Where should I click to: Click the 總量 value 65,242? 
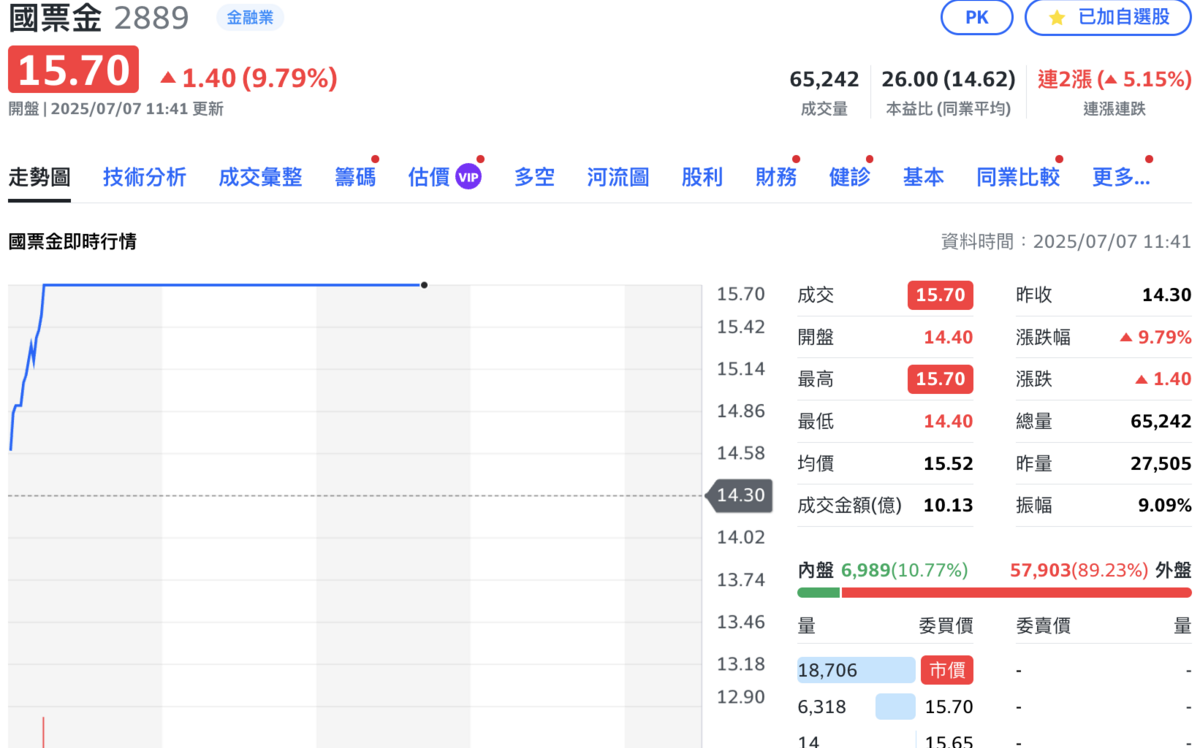click(1161, 421)
